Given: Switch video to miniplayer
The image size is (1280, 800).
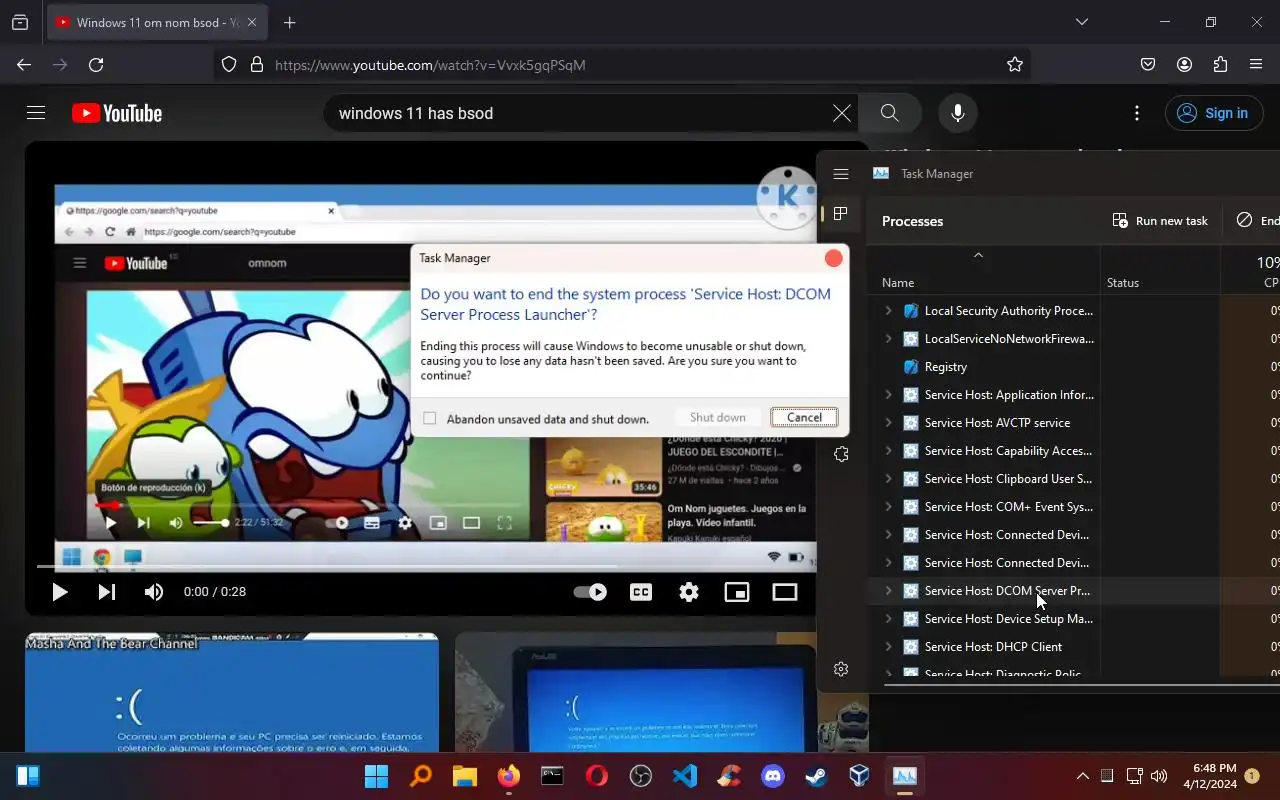Looking at the screenshot, I should pos(737,592).
